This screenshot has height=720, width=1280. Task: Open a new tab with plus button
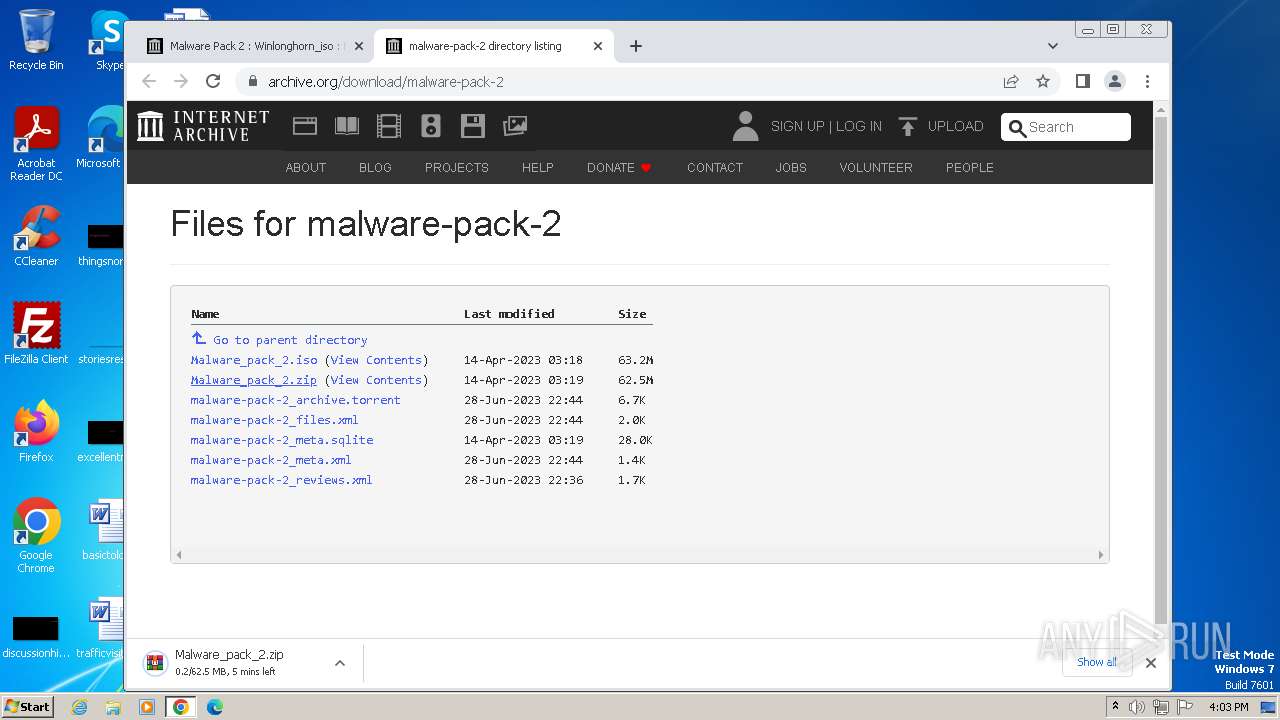[x=636, y=46]
